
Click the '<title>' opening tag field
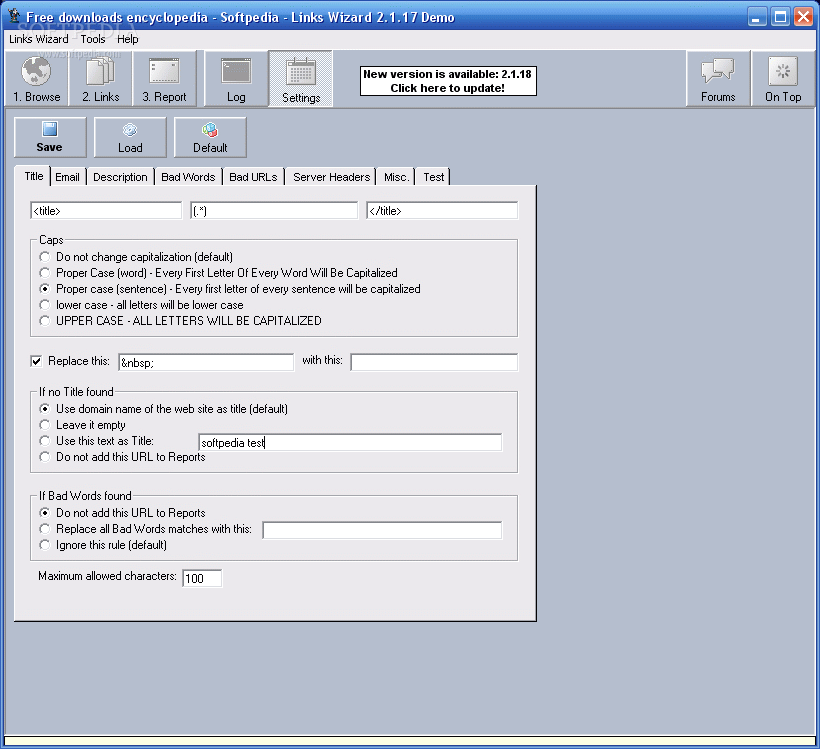[106, 211]
